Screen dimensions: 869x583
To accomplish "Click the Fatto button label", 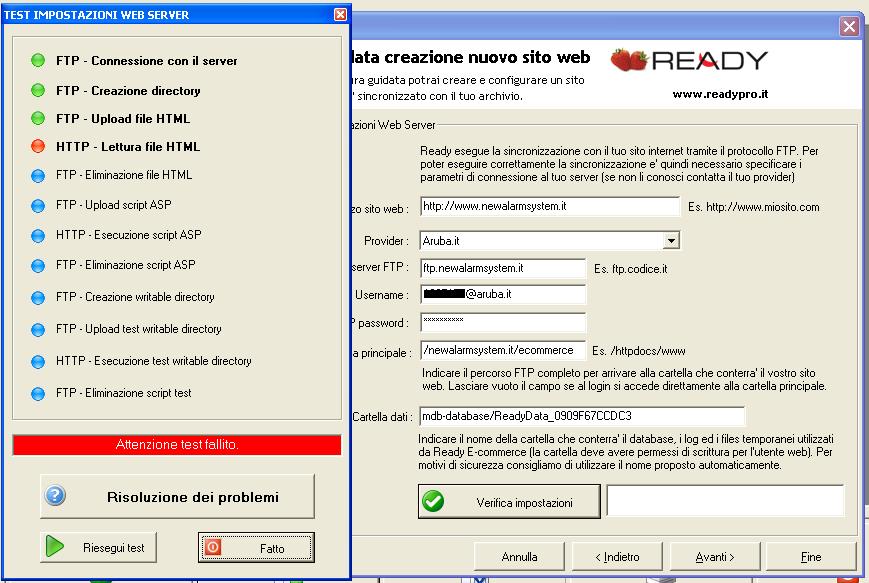I will pyautogui.click(x=272, y=549).
